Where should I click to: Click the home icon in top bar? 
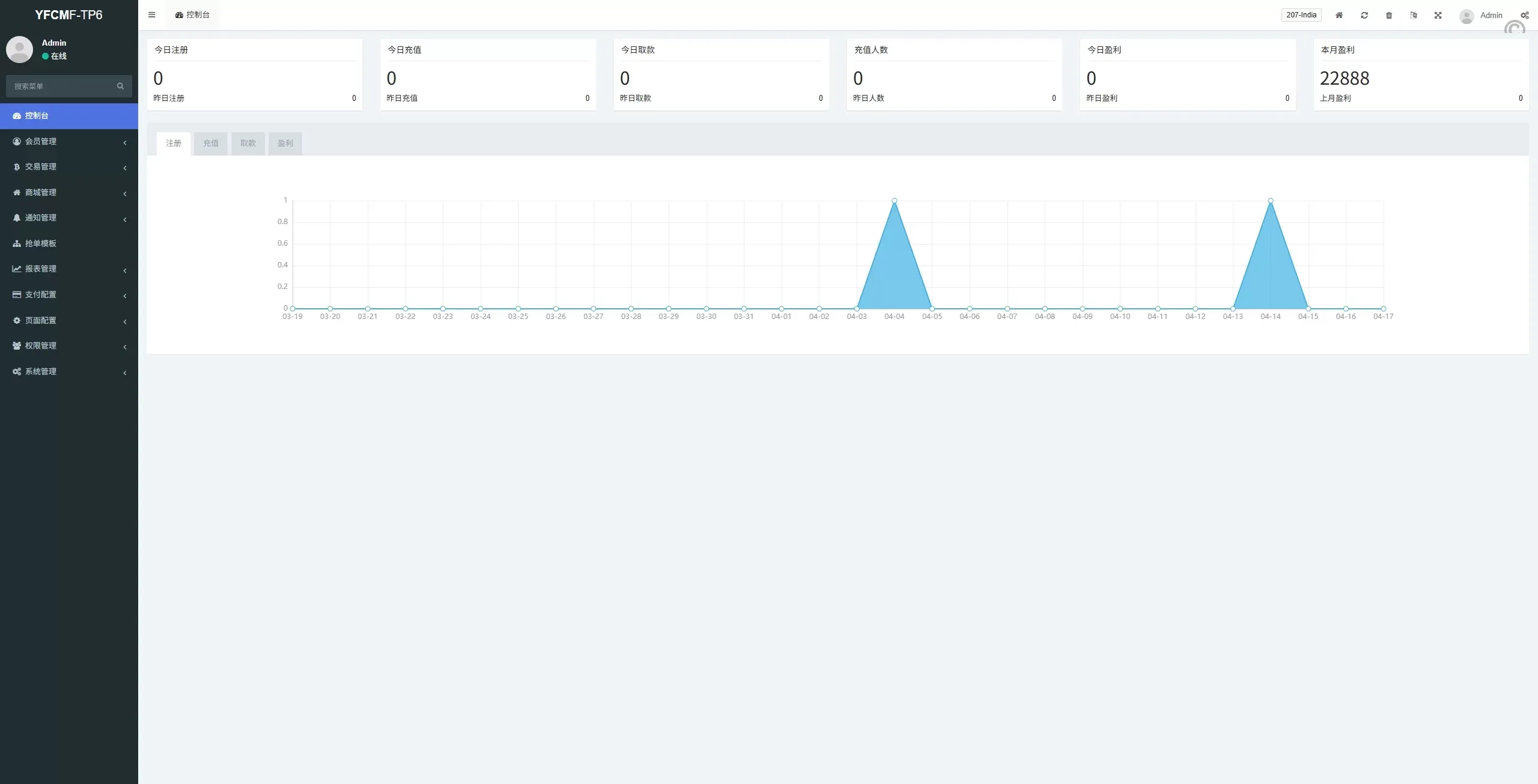pyautogui.click(x=1339, y=16)
